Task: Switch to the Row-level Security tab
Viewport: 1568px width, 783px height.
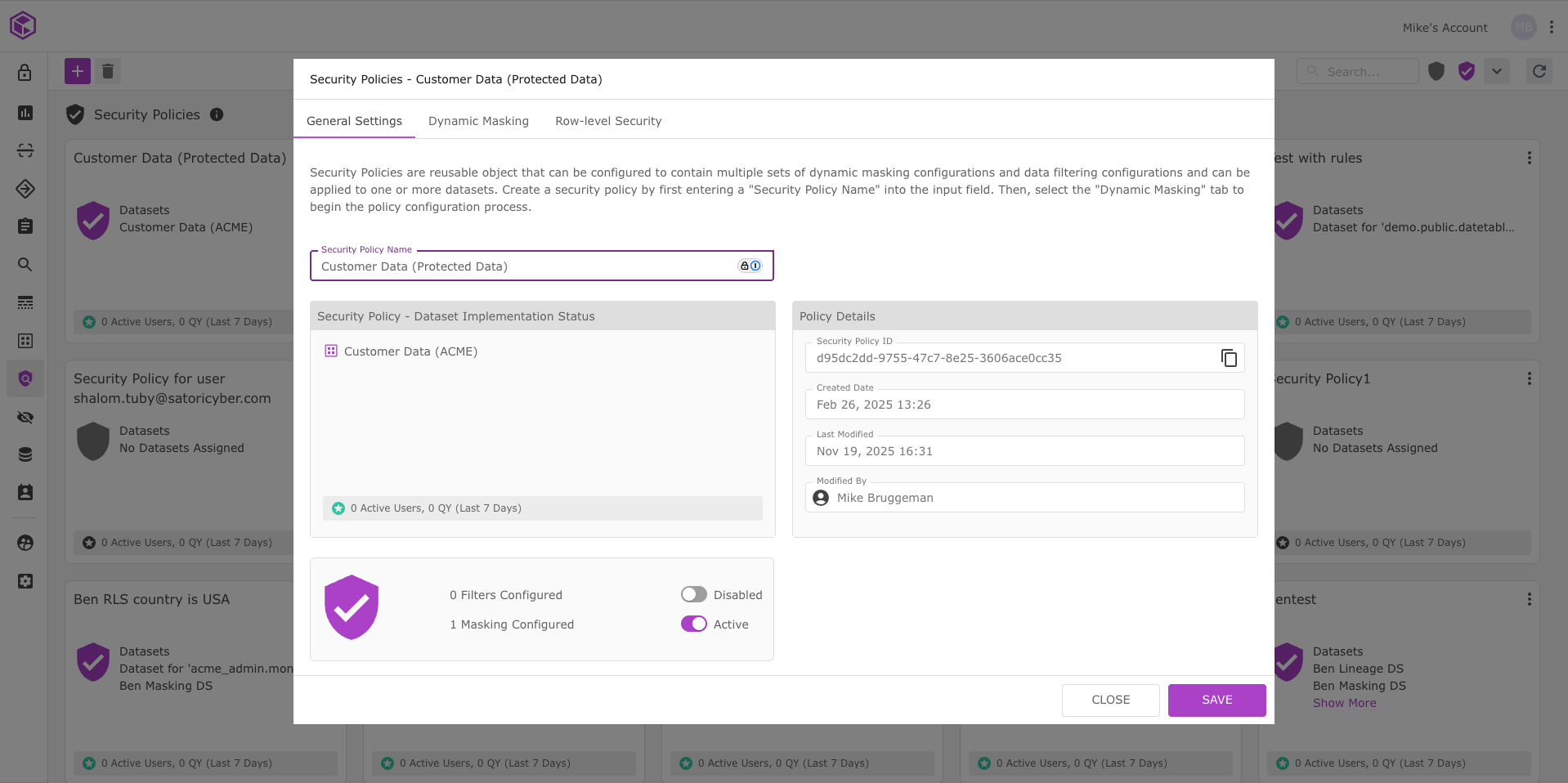Action: coord(608,121)
